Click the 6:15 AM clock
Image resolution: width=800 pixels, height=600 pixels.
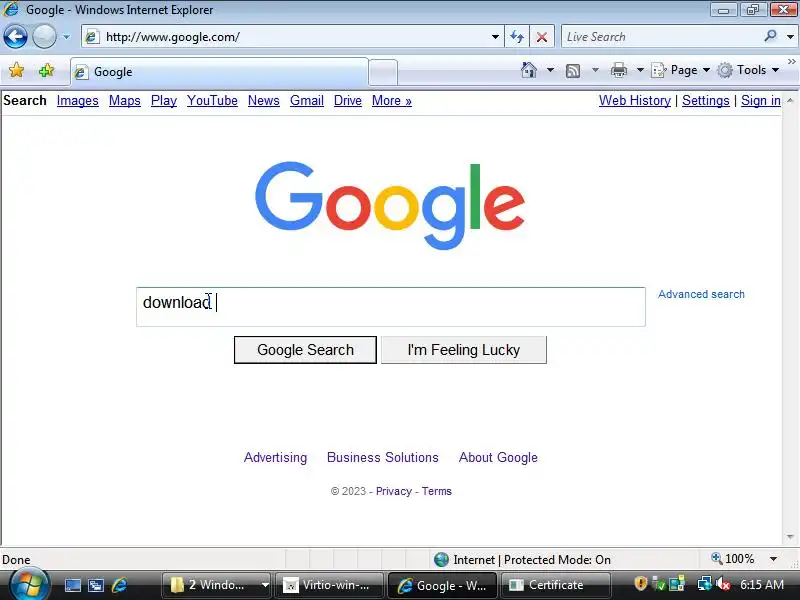pos(762,585)
